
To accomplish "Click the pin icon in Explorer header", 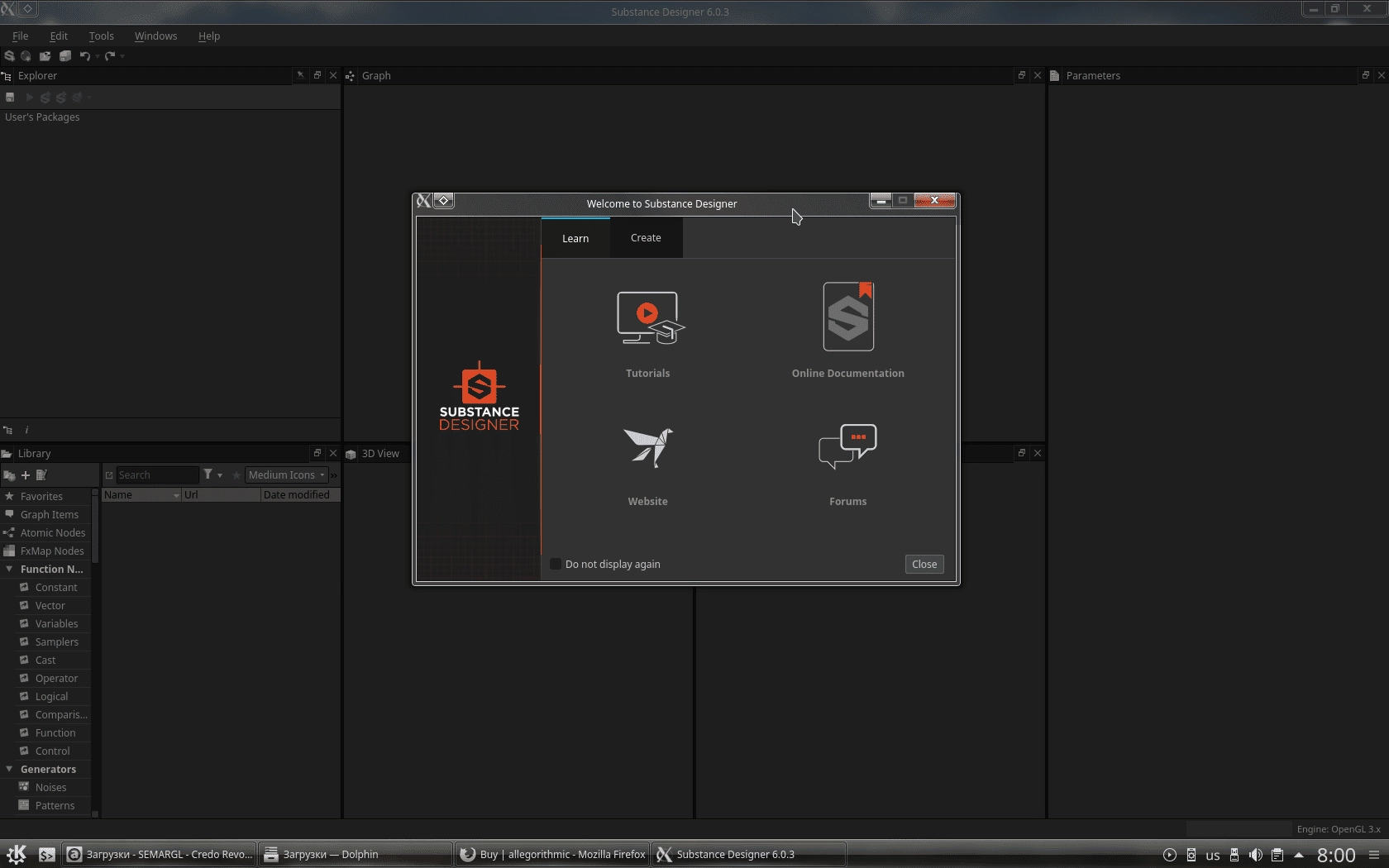I will tap(300, 75).
